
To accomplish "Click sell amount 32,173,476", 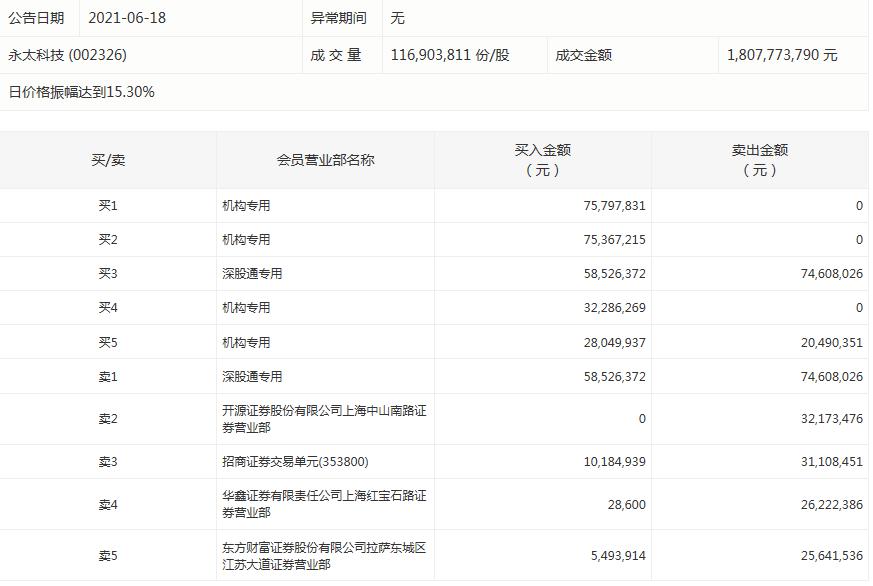I will click(x=831, y=419).
